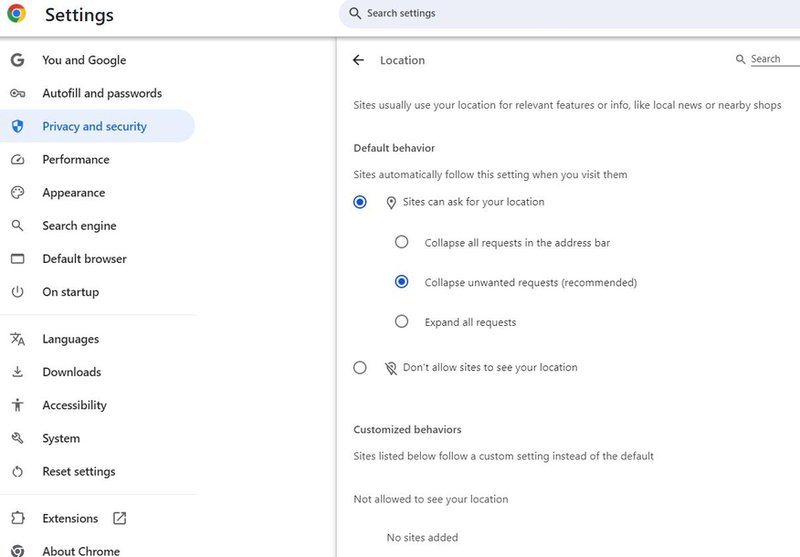The height and width of the screenshot is (557, 800).
Task: Click the translate icon for Languages
Action: (x=17, y=339)
